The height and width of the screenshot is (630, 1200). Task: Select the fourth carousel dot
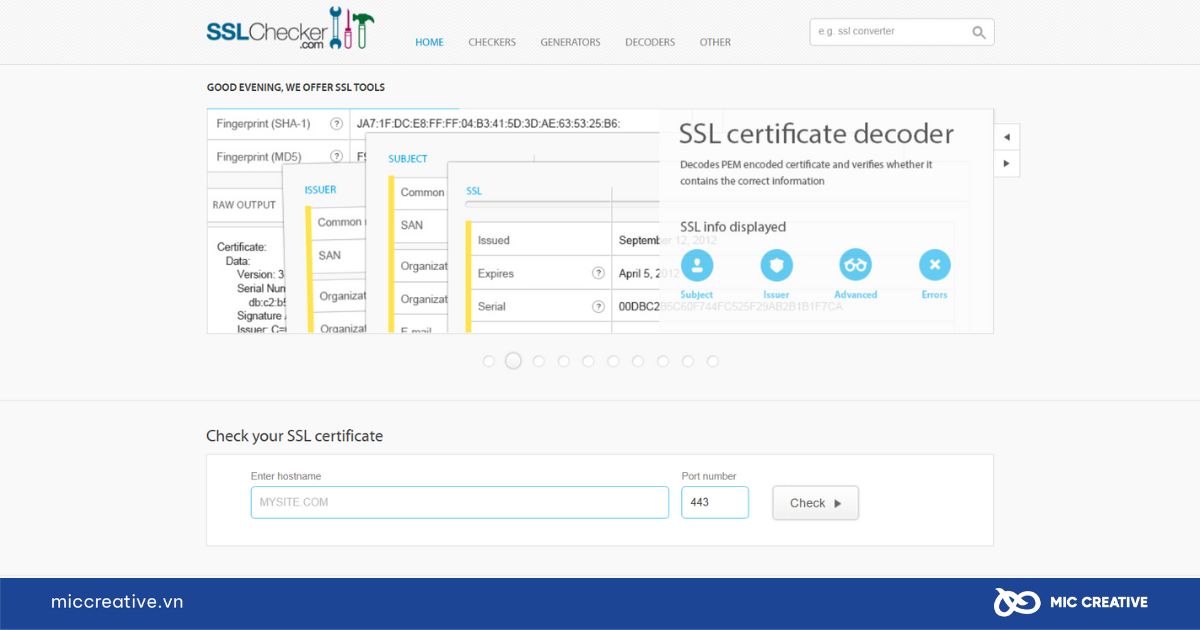tap(564, 361)
